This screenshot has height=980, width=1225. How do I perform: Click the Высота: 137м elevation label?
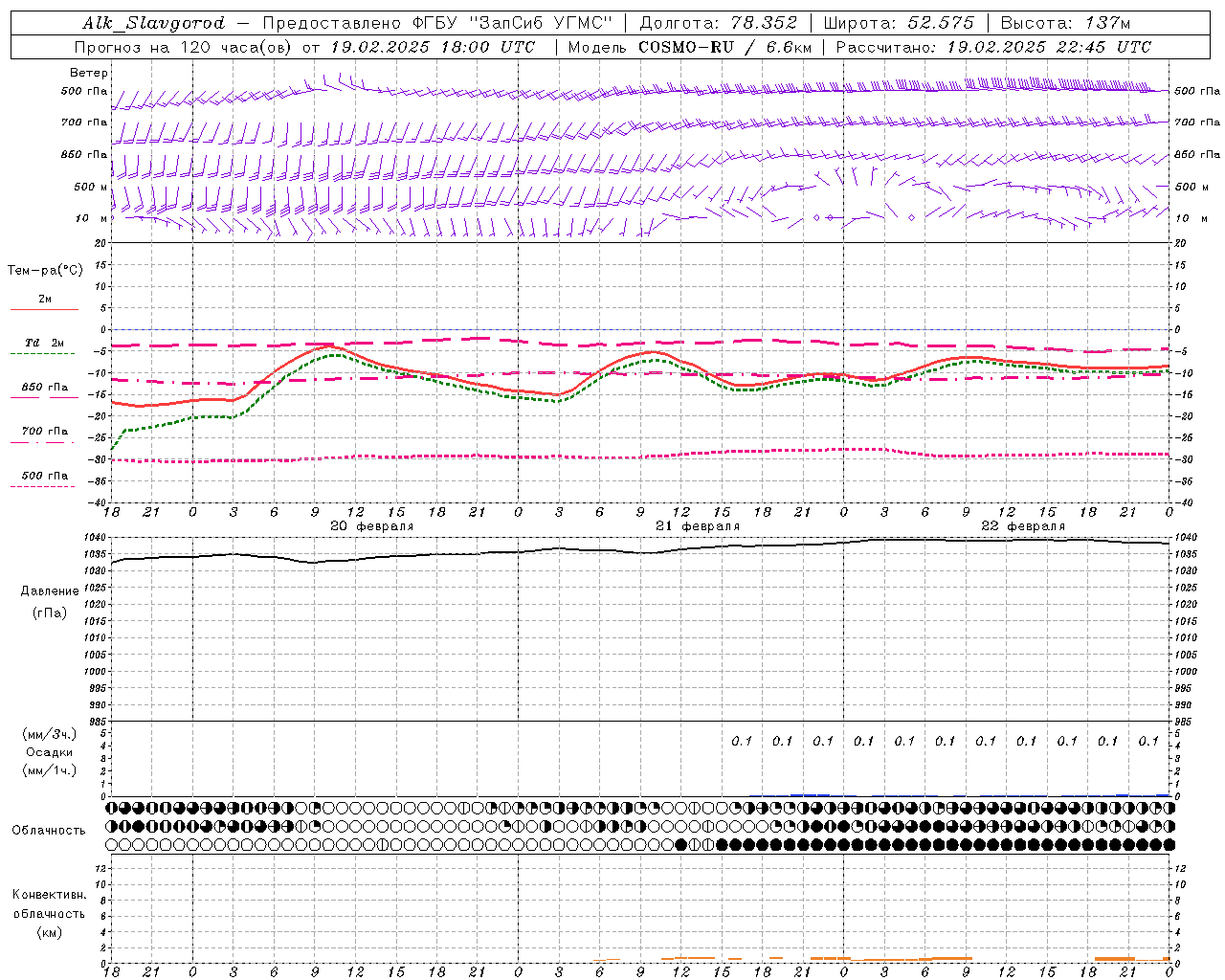click(1065, 24)
